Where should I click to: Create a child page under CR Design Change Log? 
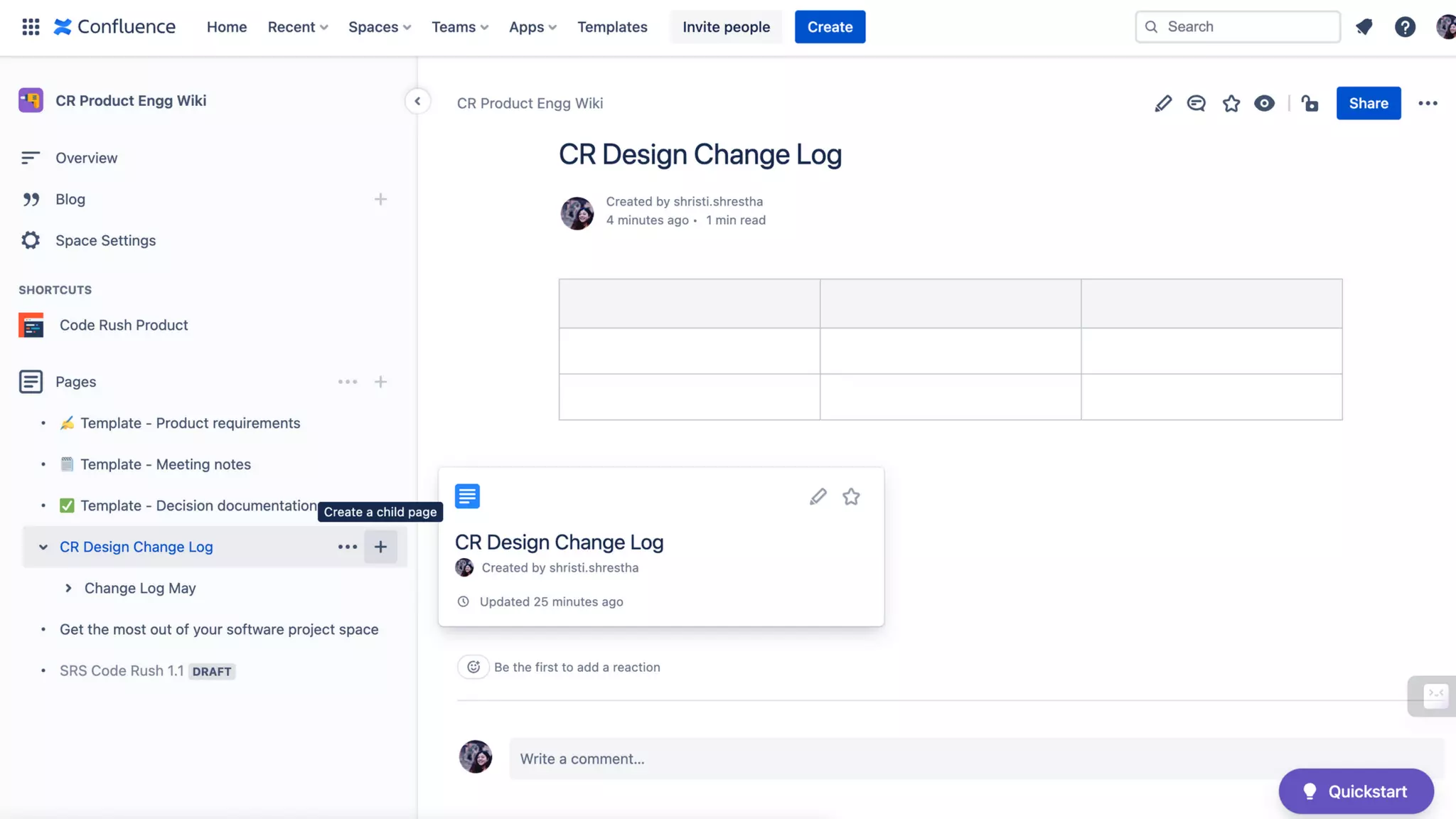pos(380,547)
